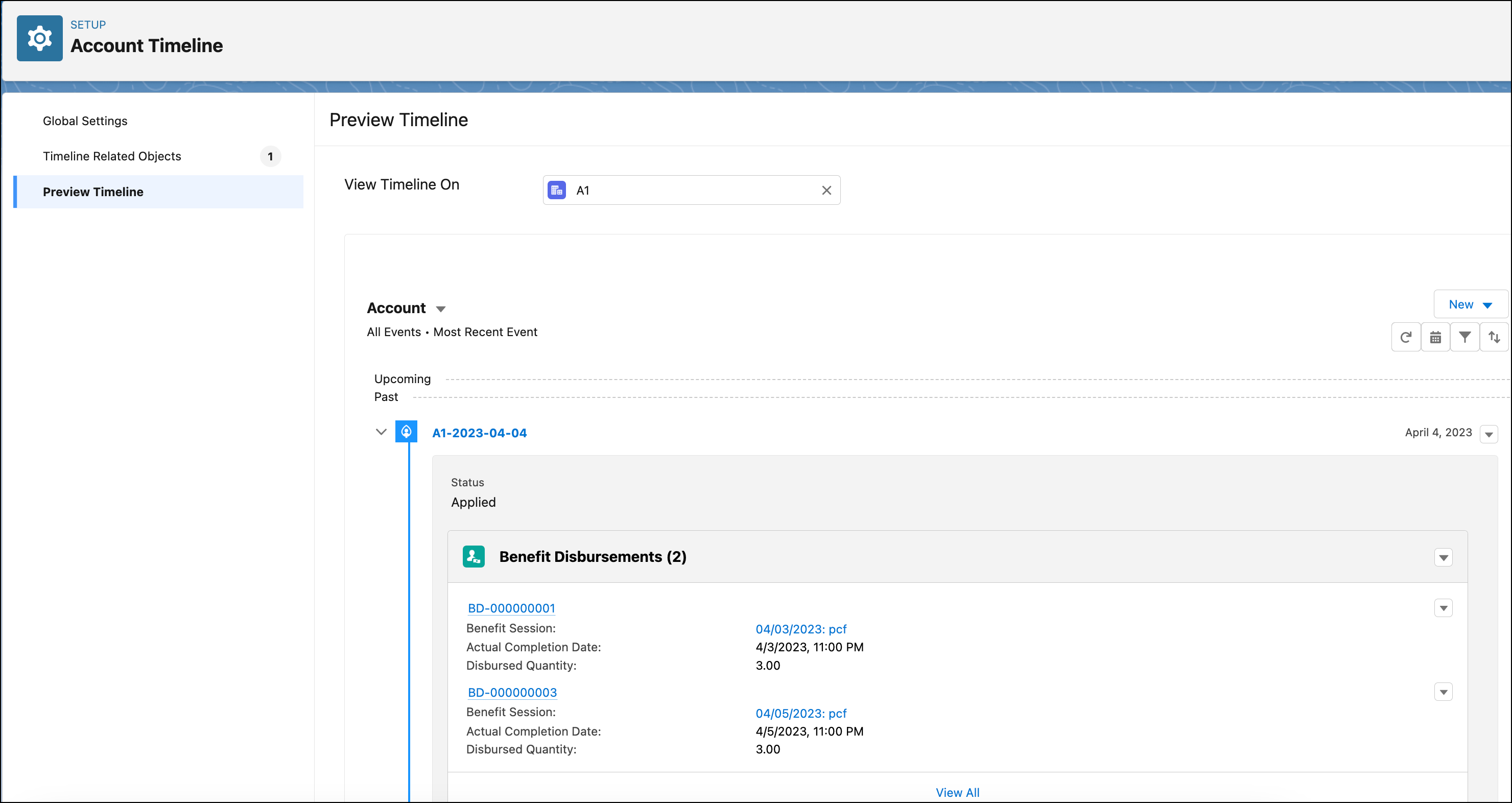Open the April 4, 2023 row actions dropdown
Viewport: 1512px width, 803px height.
[1489, 434]
